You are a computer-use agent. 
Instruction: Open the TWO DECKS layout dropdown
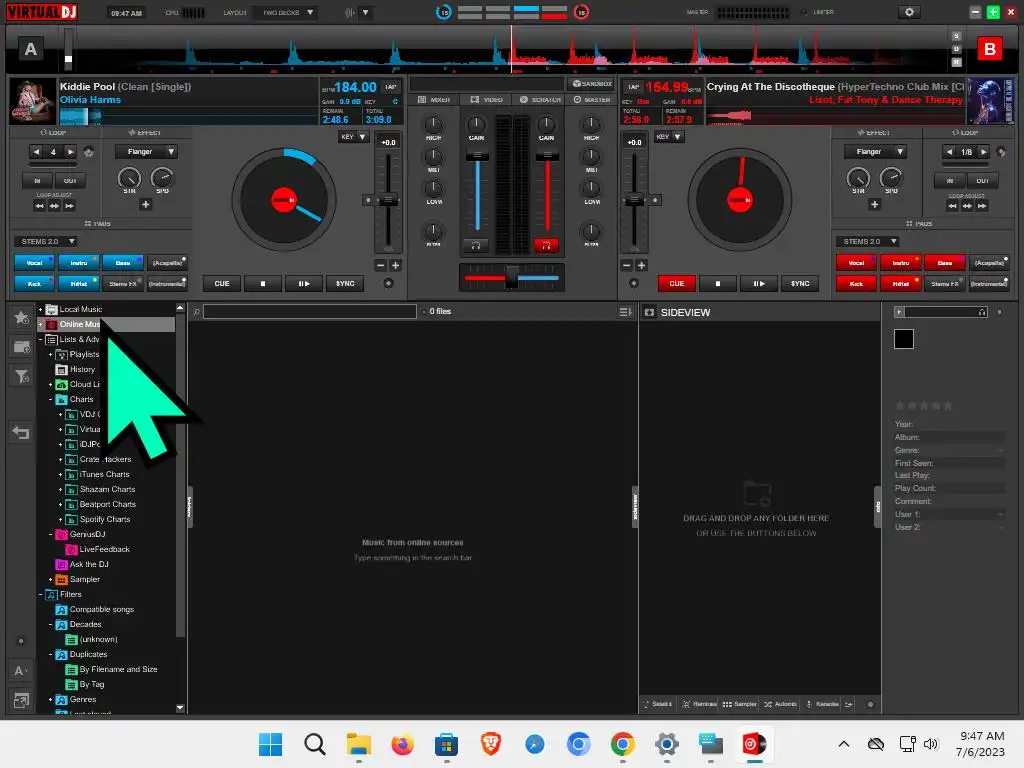point(287,12)
